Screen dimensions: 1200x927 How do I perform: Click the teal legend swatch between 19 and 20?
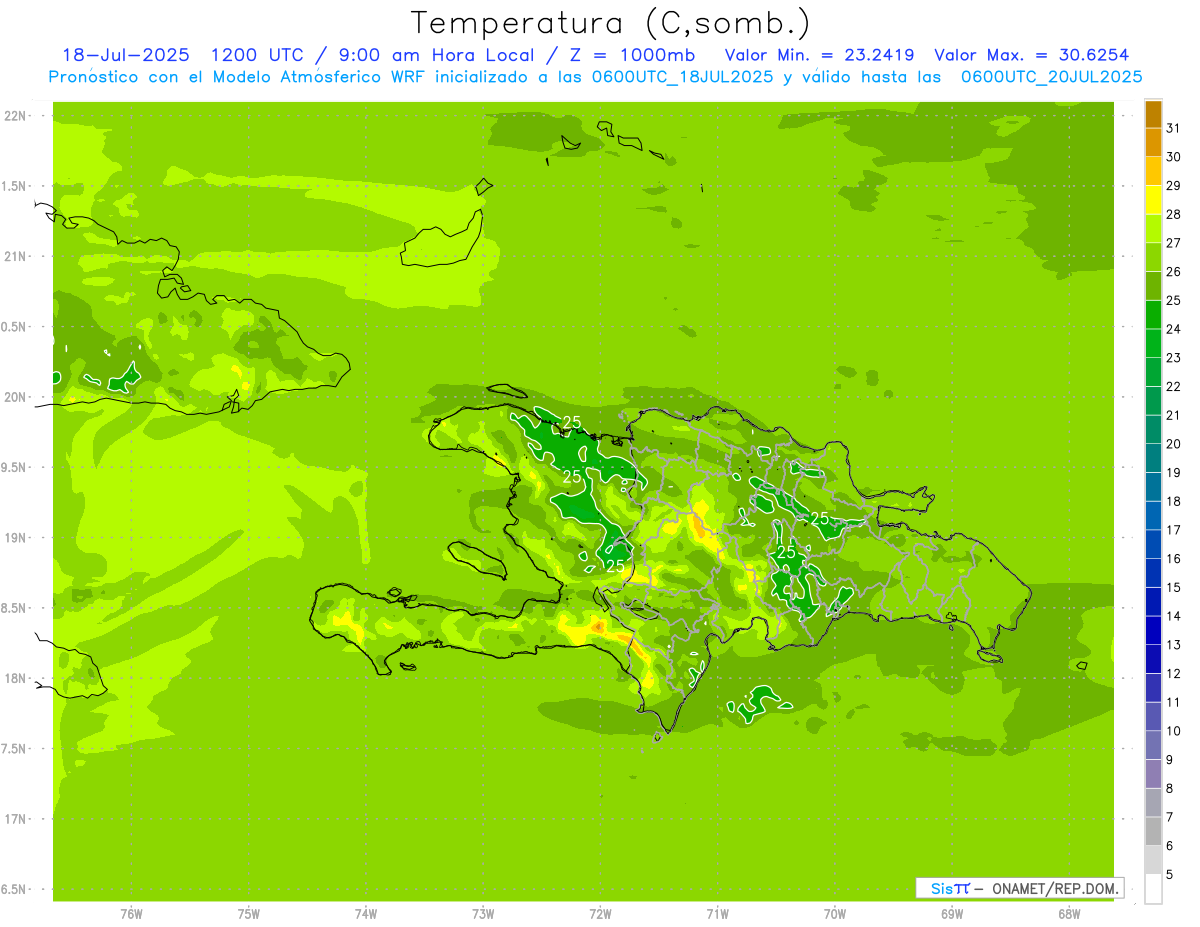tap(1153, 458)
